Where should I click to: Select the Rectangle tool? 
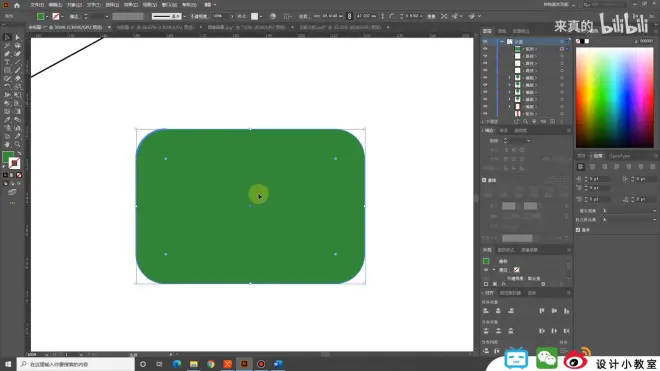point(7,70)
